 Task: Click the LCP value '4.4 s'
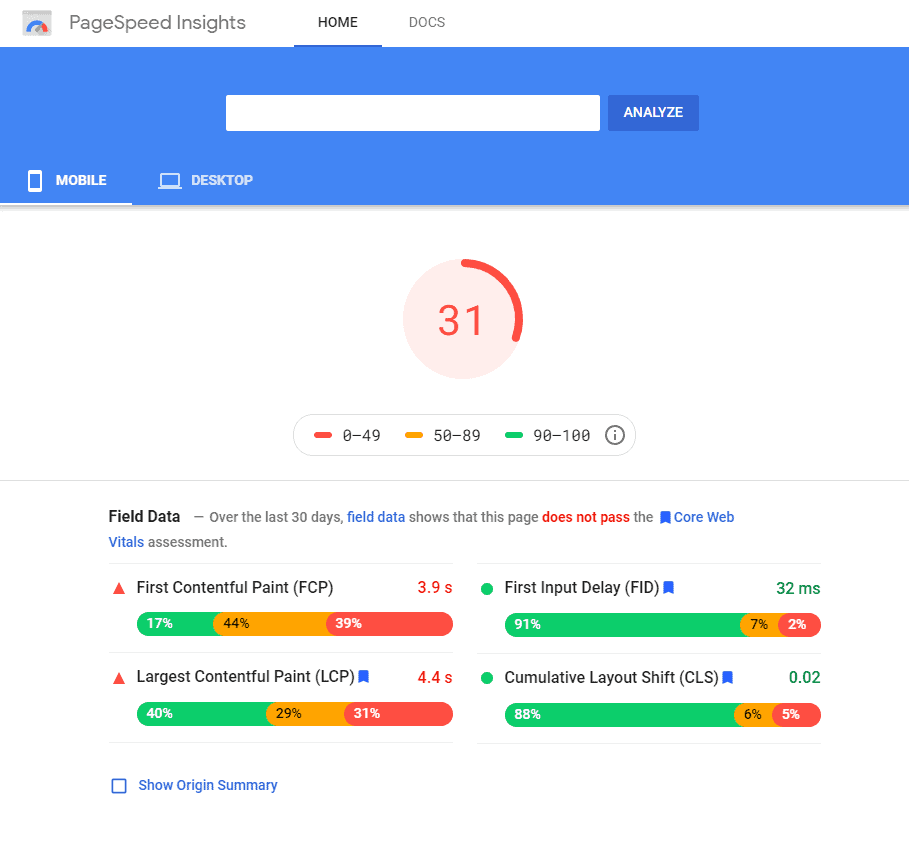coord(435,677)
